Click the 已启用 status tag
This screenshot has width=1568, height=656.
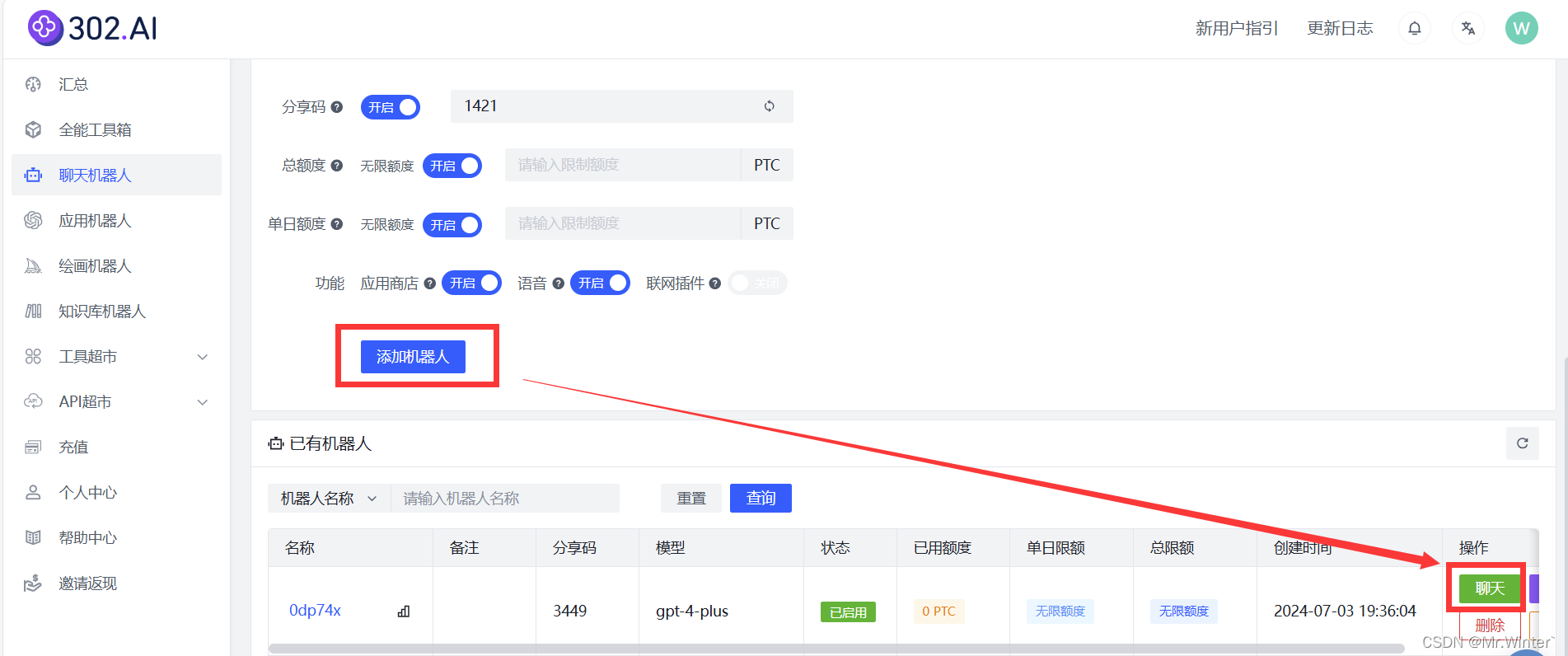click(x=848, y=612)
